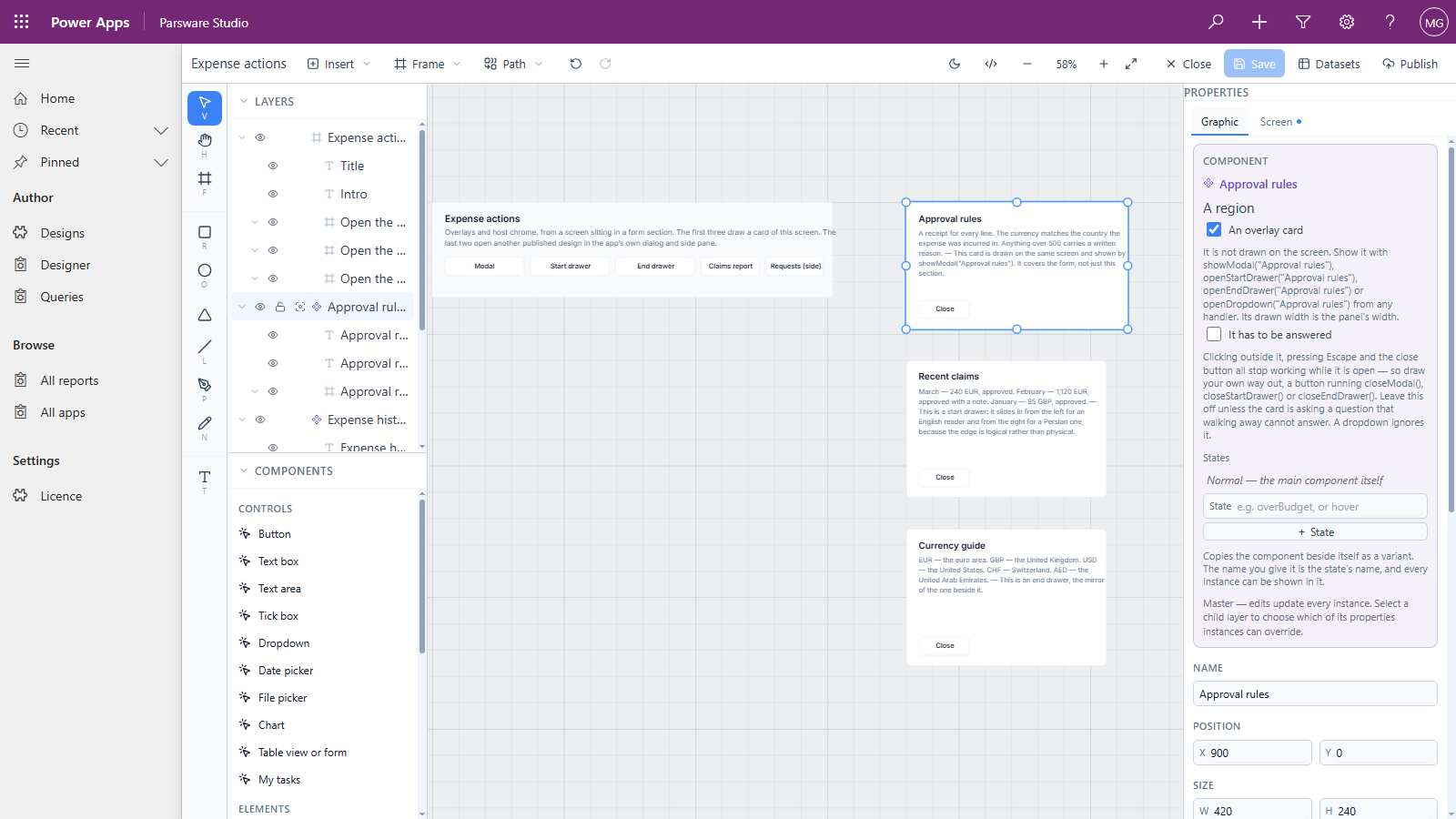Open the Path dropdown menu
This screenshot has height=819, width=1456.
pos(514,64)
